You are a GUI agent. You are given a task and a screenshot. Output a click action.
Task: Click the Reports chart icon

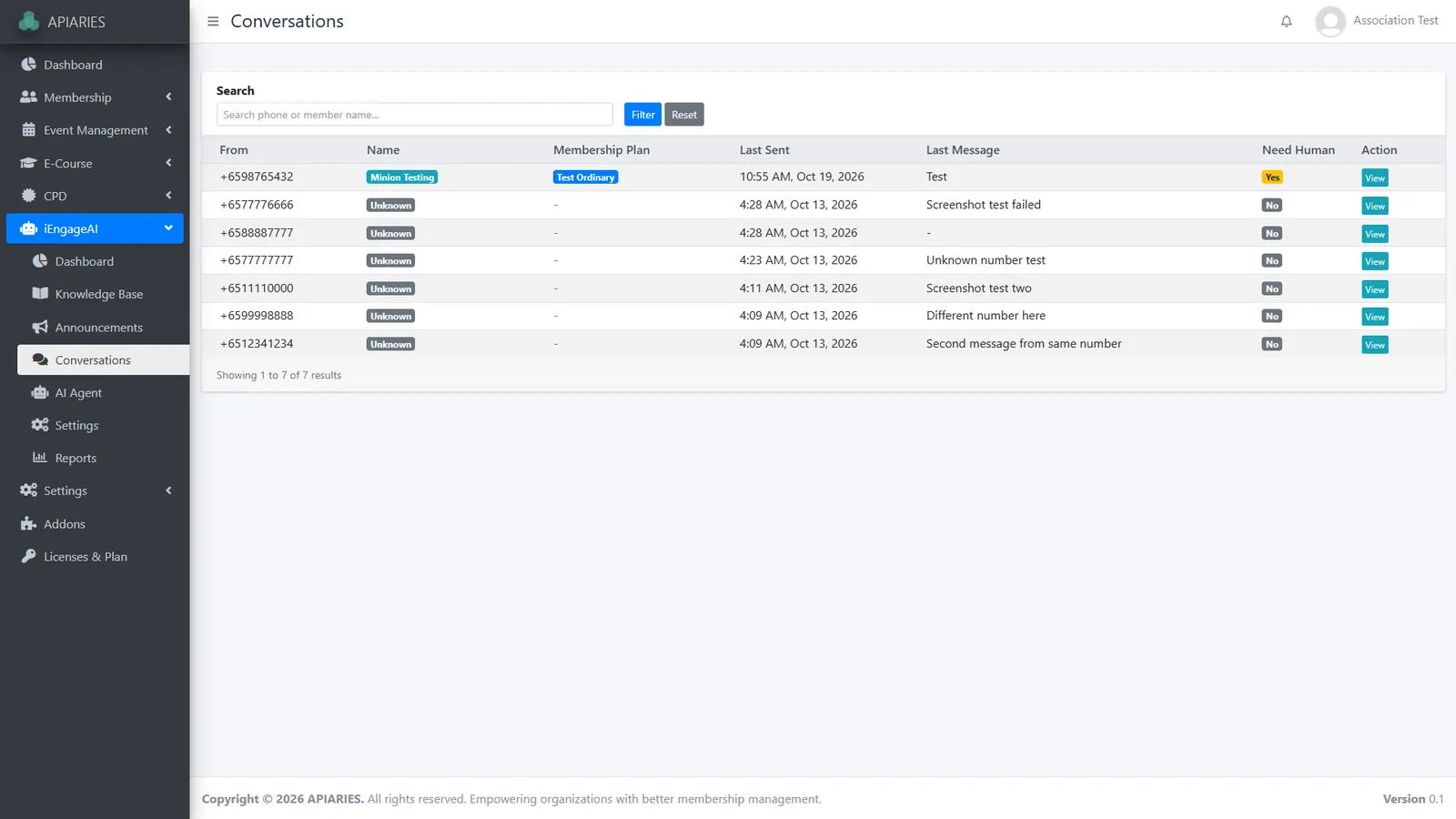(40, 458)
